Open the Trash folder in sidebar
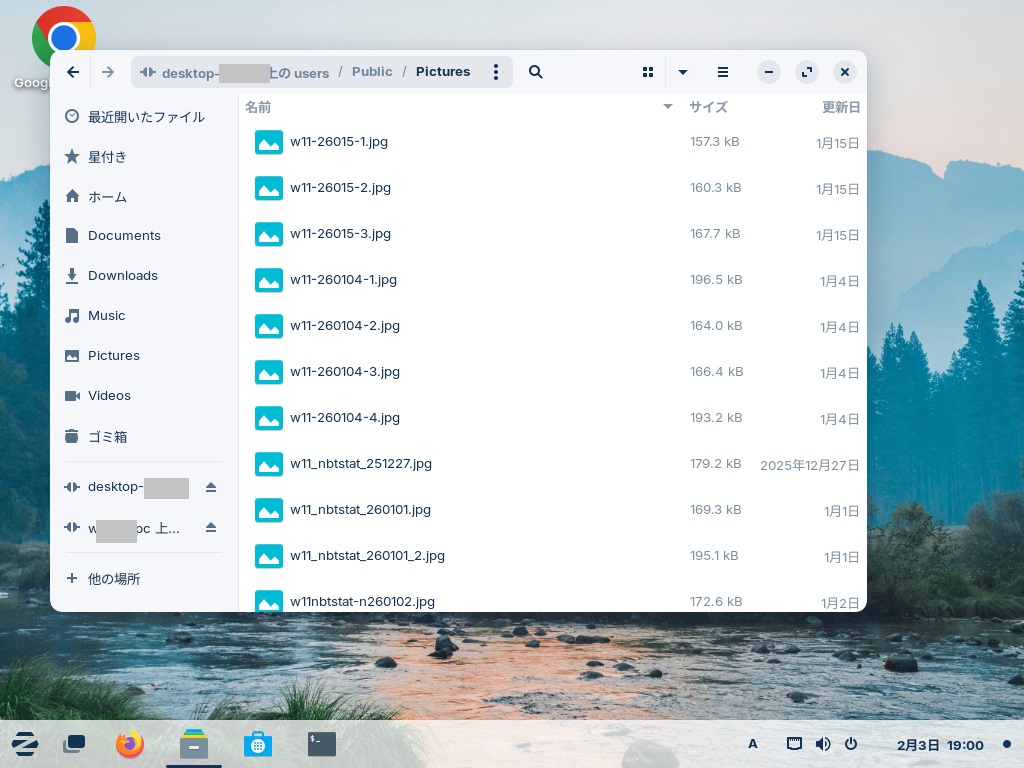The height and width of the screenshot is (768, 1024). tap(107, 437)
